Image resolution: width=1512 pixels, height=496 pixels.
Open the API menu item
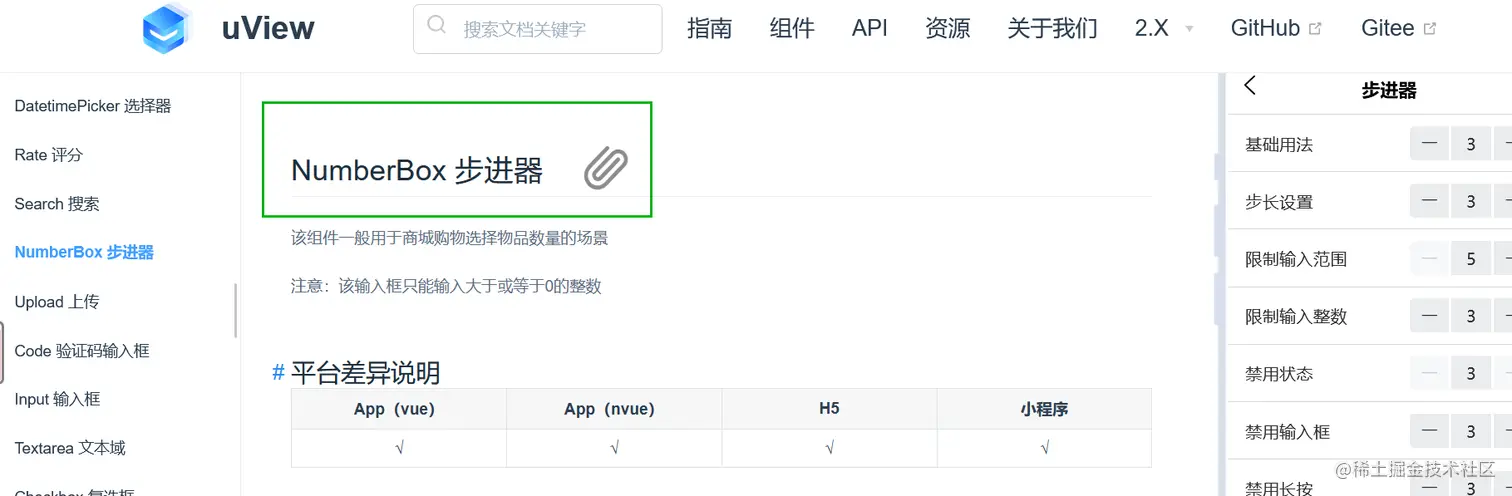click(870, 28)
